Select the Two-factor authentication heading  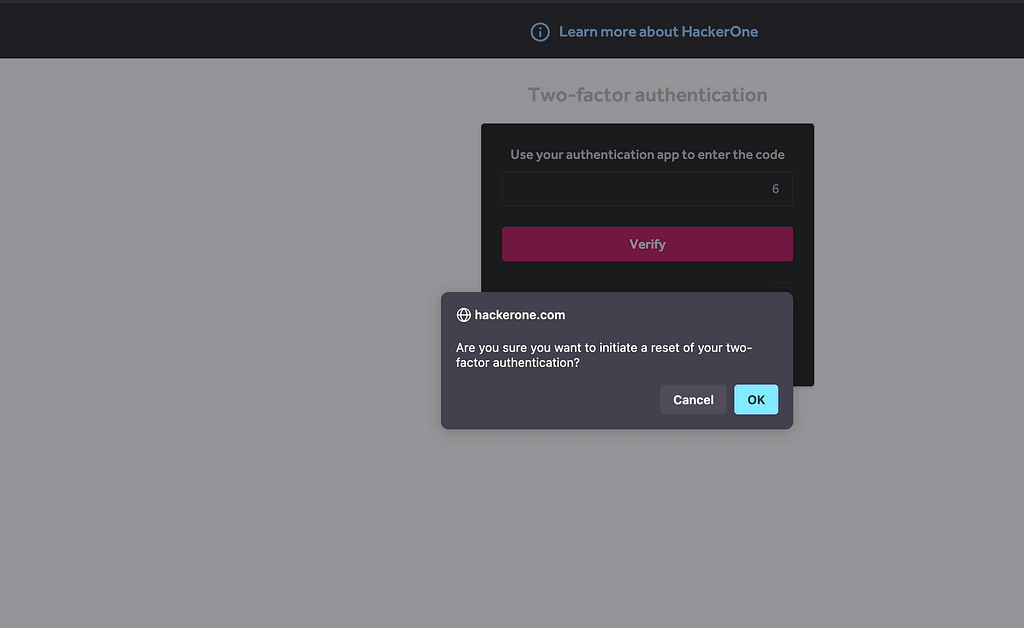[647, 95]
